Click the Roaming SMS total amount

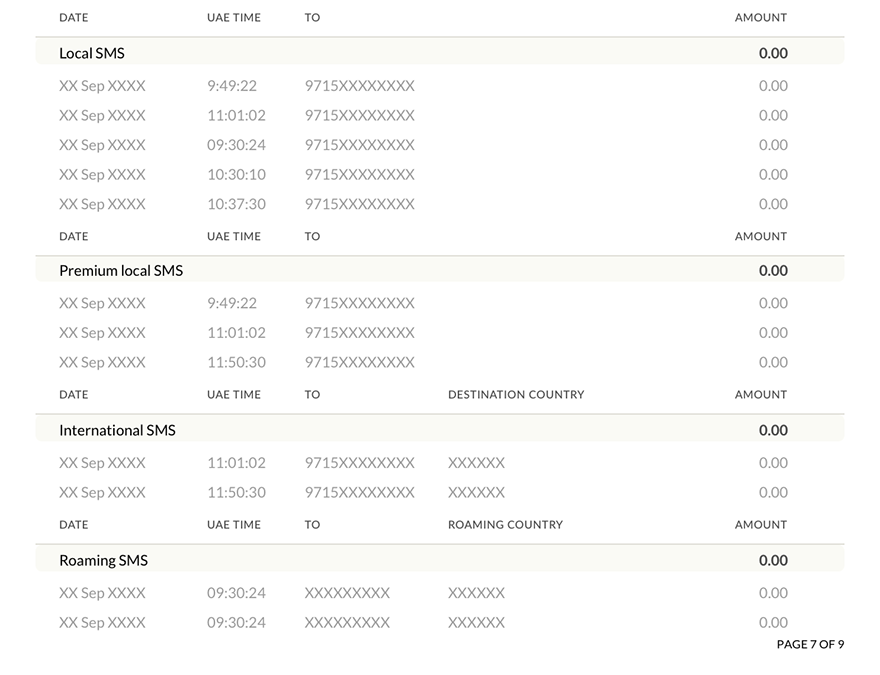(x=773, y=560)
